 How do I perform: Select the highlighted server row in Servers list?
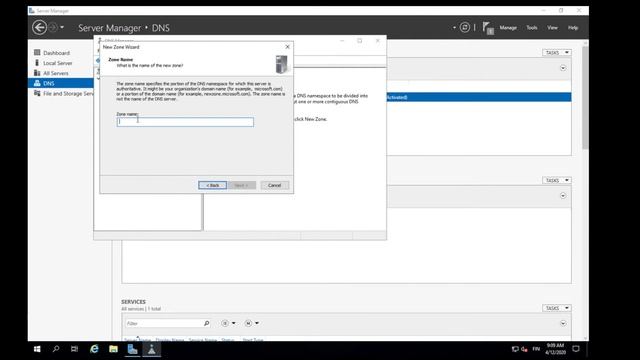click(x=479, y=97)
